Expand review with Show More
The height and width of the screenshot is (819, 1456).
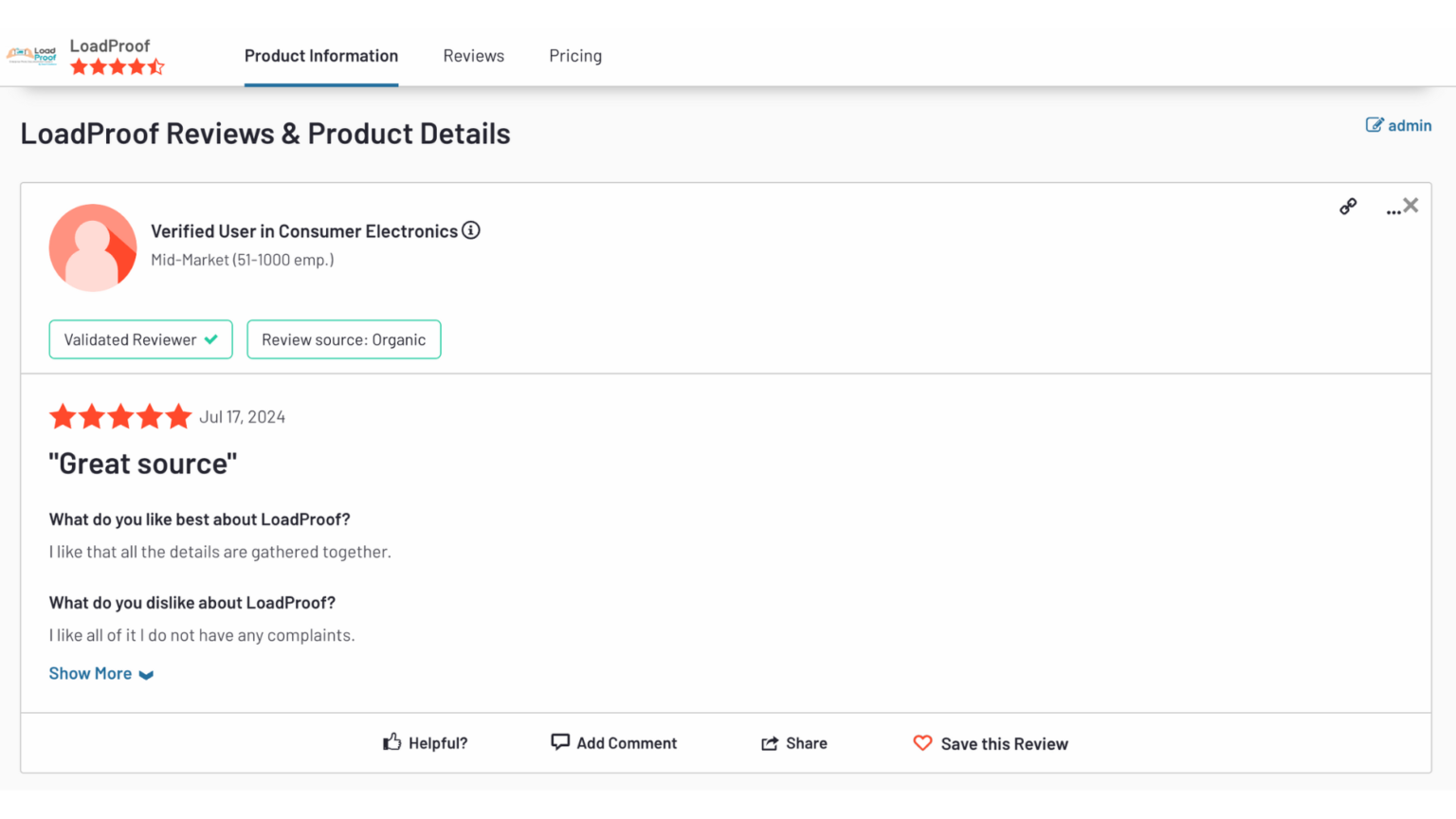101,674
